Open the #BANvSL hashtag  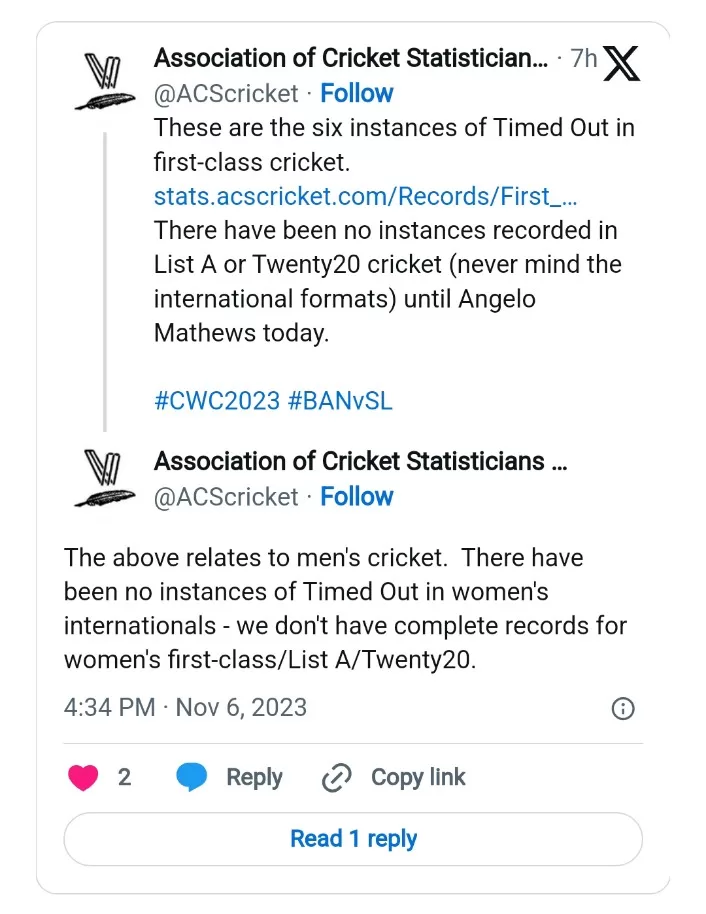(340, 401)
